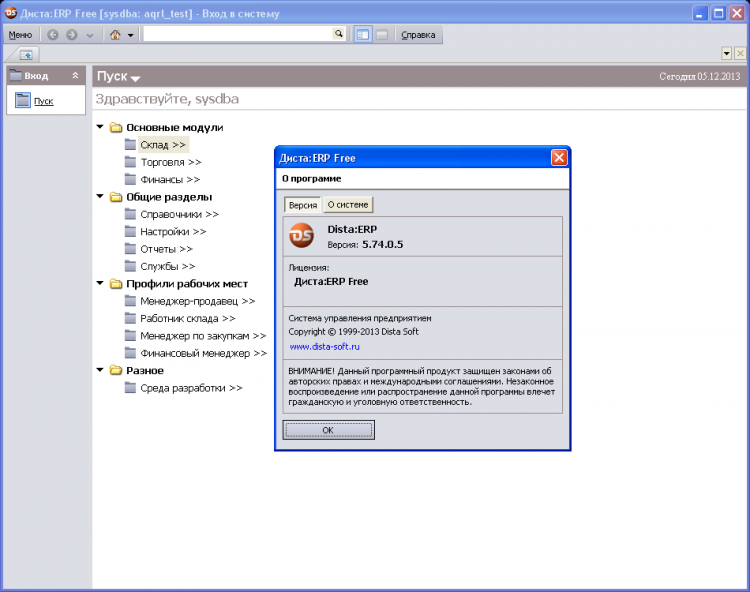
Task: Click the icon beside Службы
Action: pos(130,266)
